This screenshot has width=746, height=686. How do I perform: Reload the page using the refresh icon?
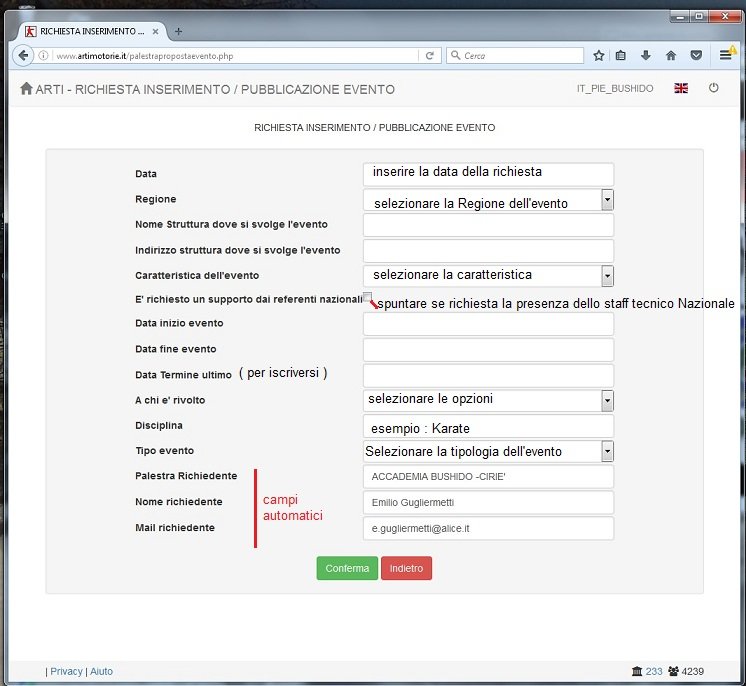(x=430, y=56)
